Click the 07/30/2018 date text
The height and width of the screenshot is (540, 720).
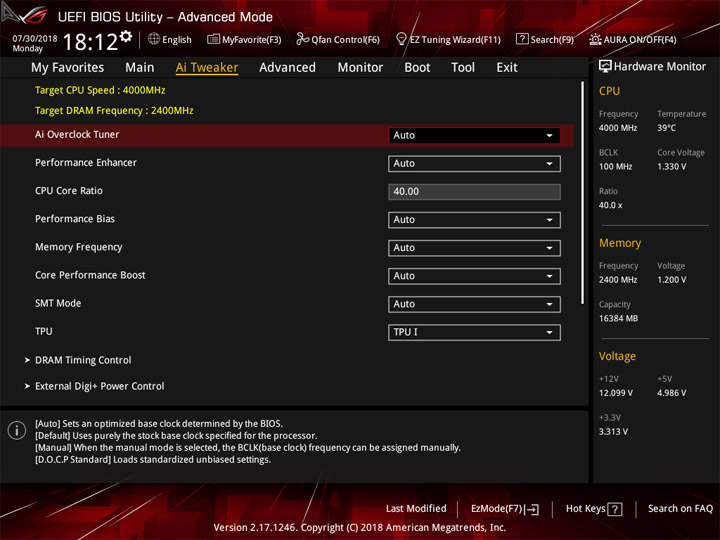click(x=35, y=38)
